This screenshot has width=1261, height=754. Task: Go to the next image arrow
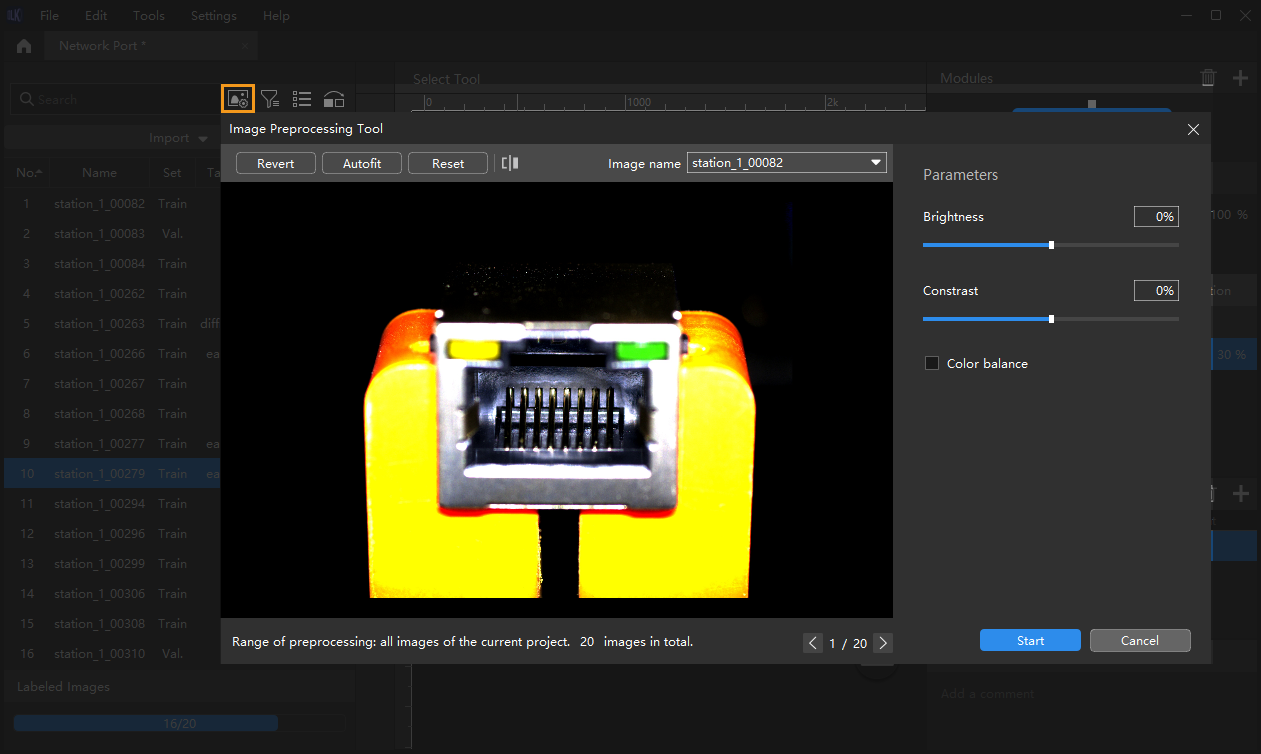tap(882, 643)
